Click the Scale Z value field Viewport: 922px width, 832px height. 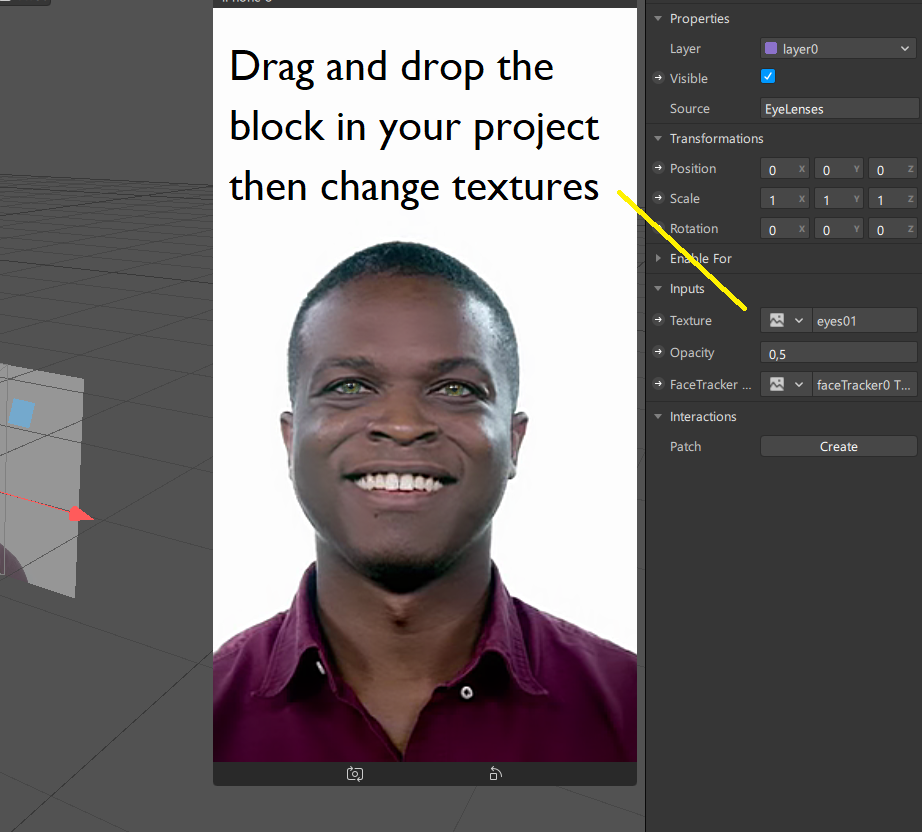(x=893, y=200)
